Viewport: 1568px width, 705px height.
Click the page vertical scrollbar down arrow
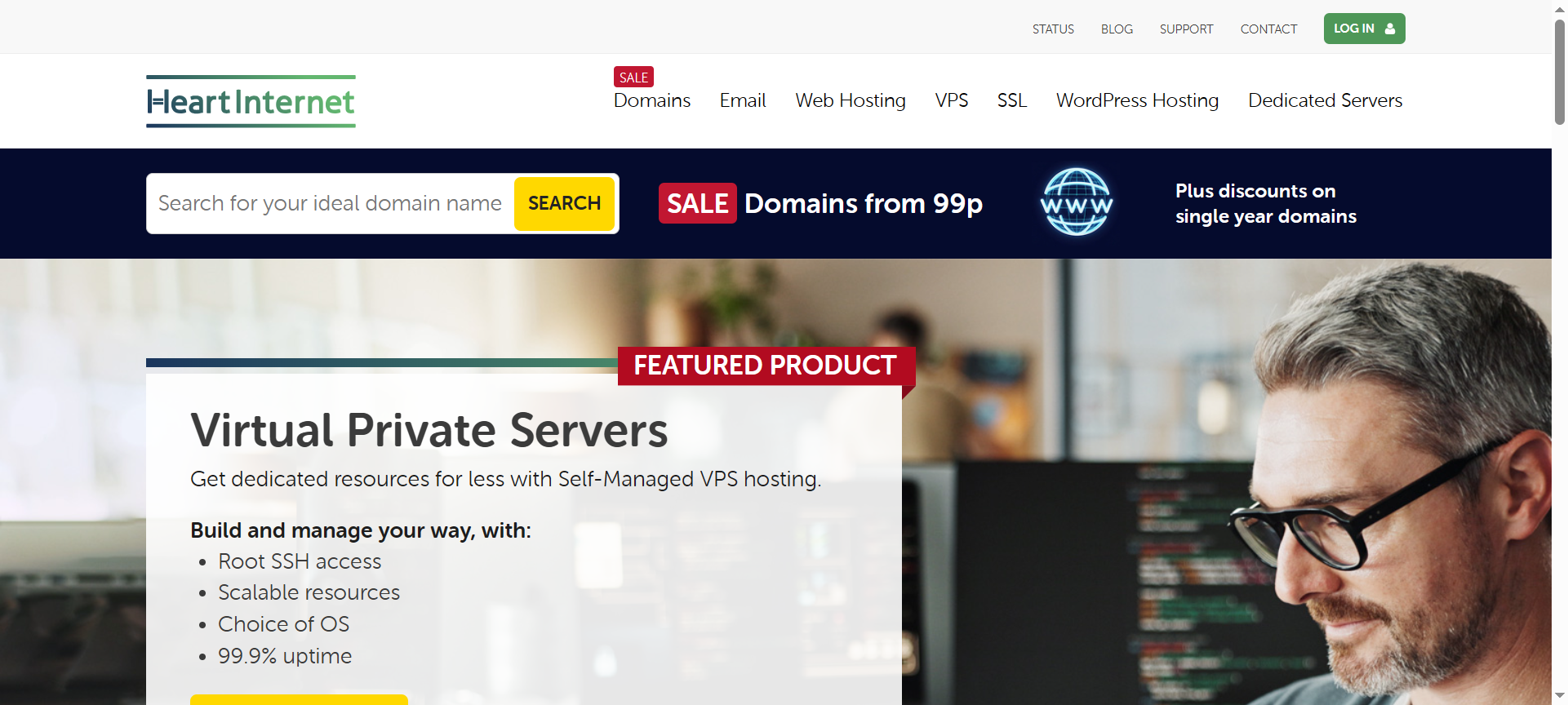coord(1559,696)
